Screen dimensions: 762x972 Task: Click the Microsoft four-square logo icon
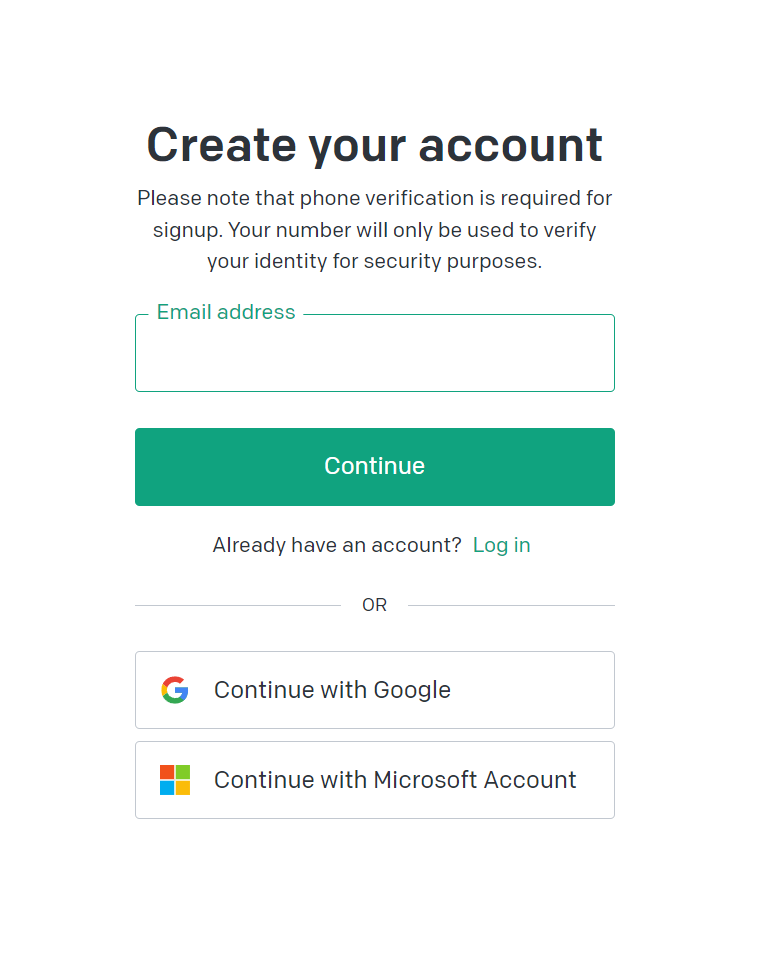click(x=175, y=780)
